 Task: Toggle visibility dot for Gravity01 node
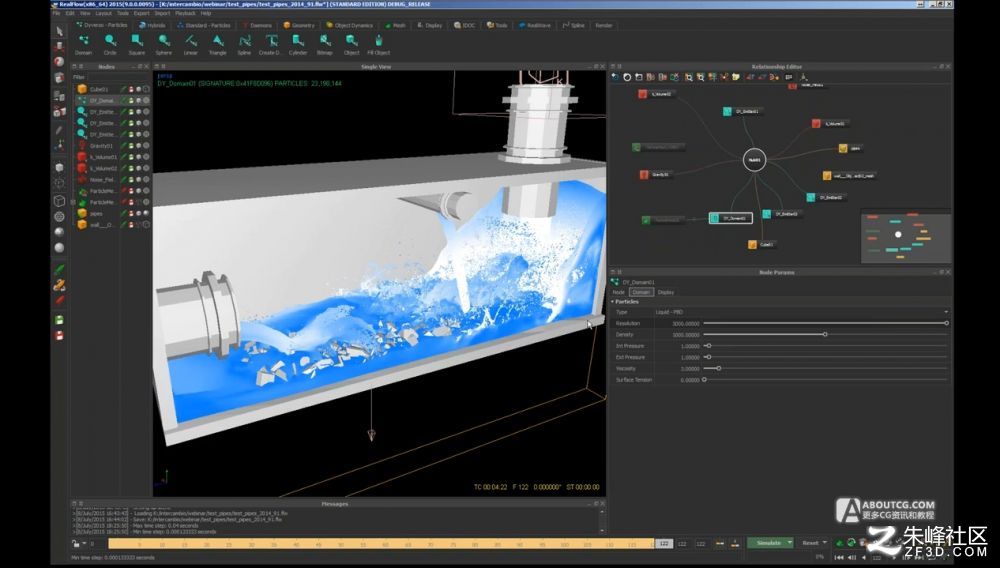coord(138,146)
